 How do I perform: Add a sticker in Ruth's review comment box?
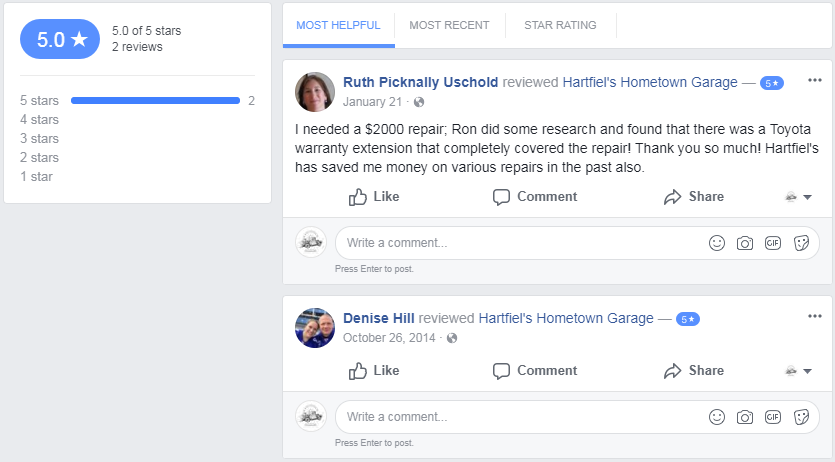pyautogui.click(x=801, y=243)
